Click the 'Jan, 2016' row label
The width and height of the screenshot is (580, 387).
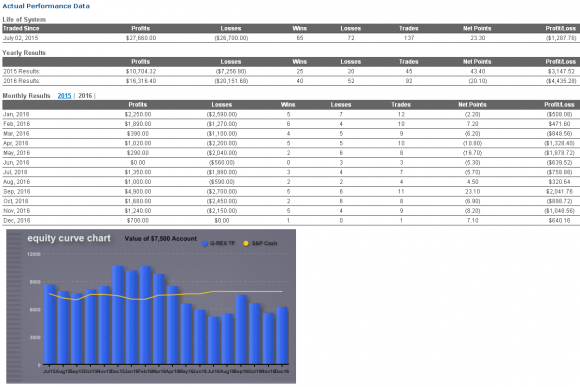click(x=16, y=114)
